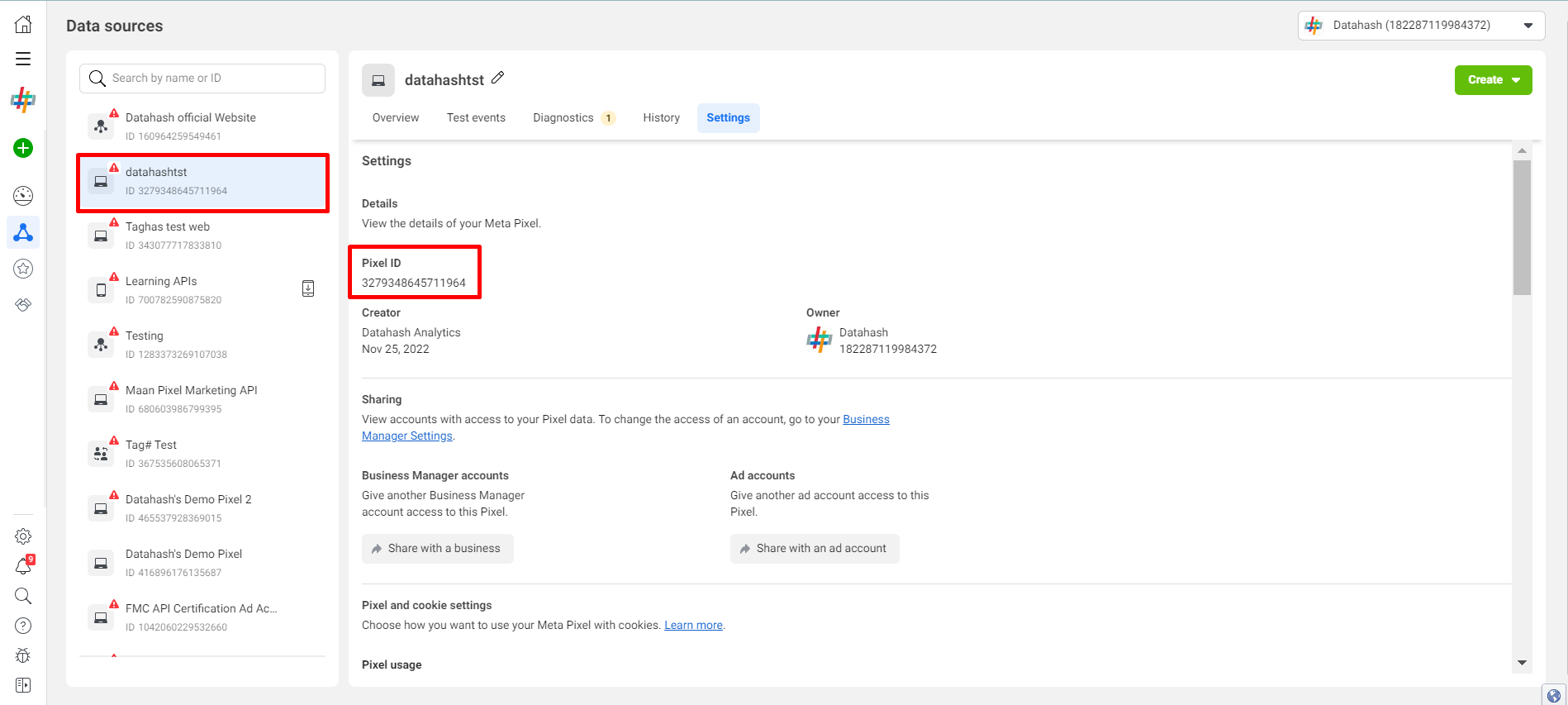Select Taghas test web data source
The width and height of the screenshot is (1568, 705).
(202, 236)
